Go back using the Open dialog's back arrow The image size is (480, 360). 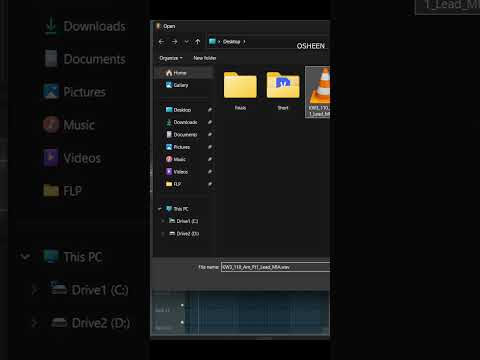pos(161,42)
